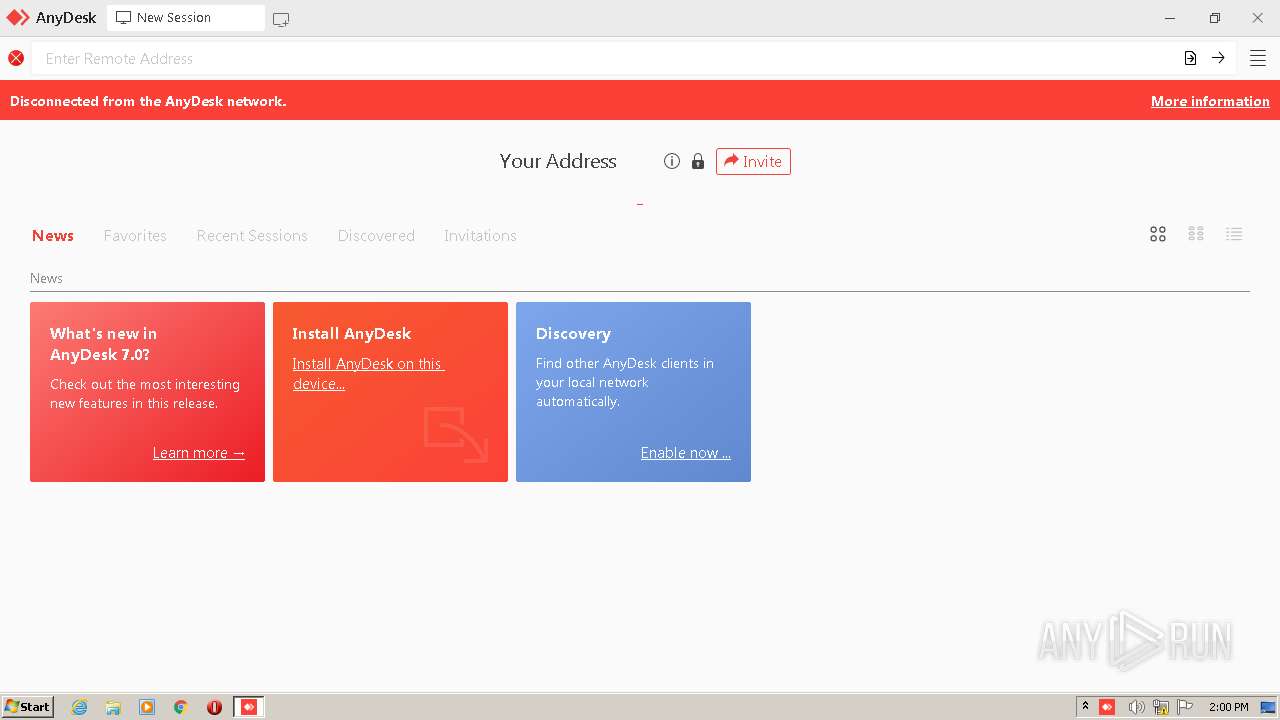The width and height of the screenshot is (1280, 720).
Task: Click the AnyDesk logo icon
Action: click(x=18, y=18)
